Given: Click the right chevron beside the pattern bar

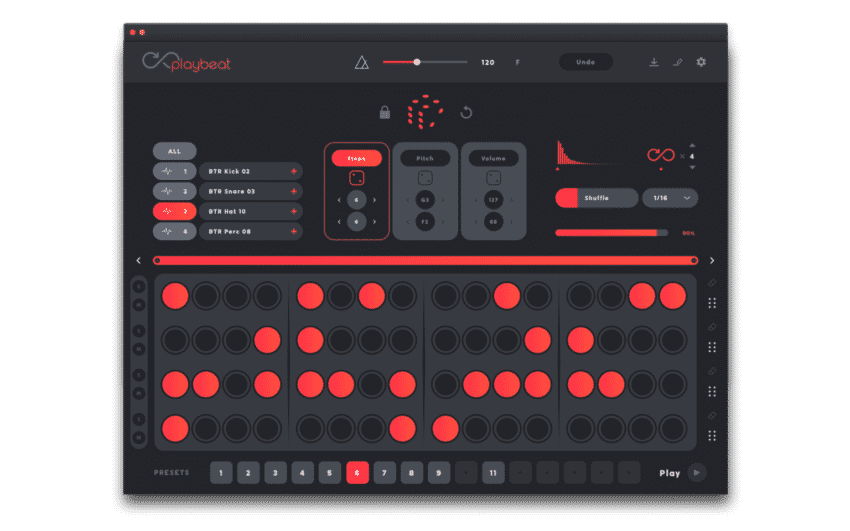Looking at the screenshot, I should [x=712, y=261].
